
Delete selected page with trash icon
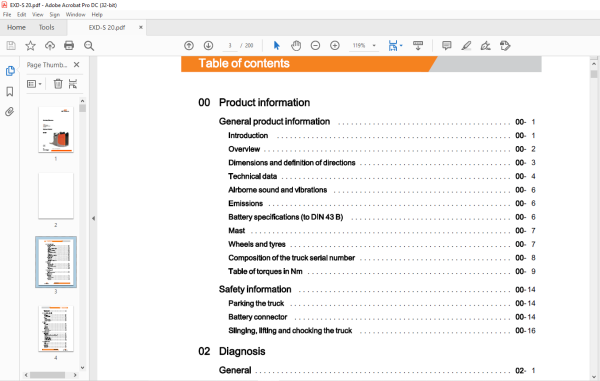(58, 84)
